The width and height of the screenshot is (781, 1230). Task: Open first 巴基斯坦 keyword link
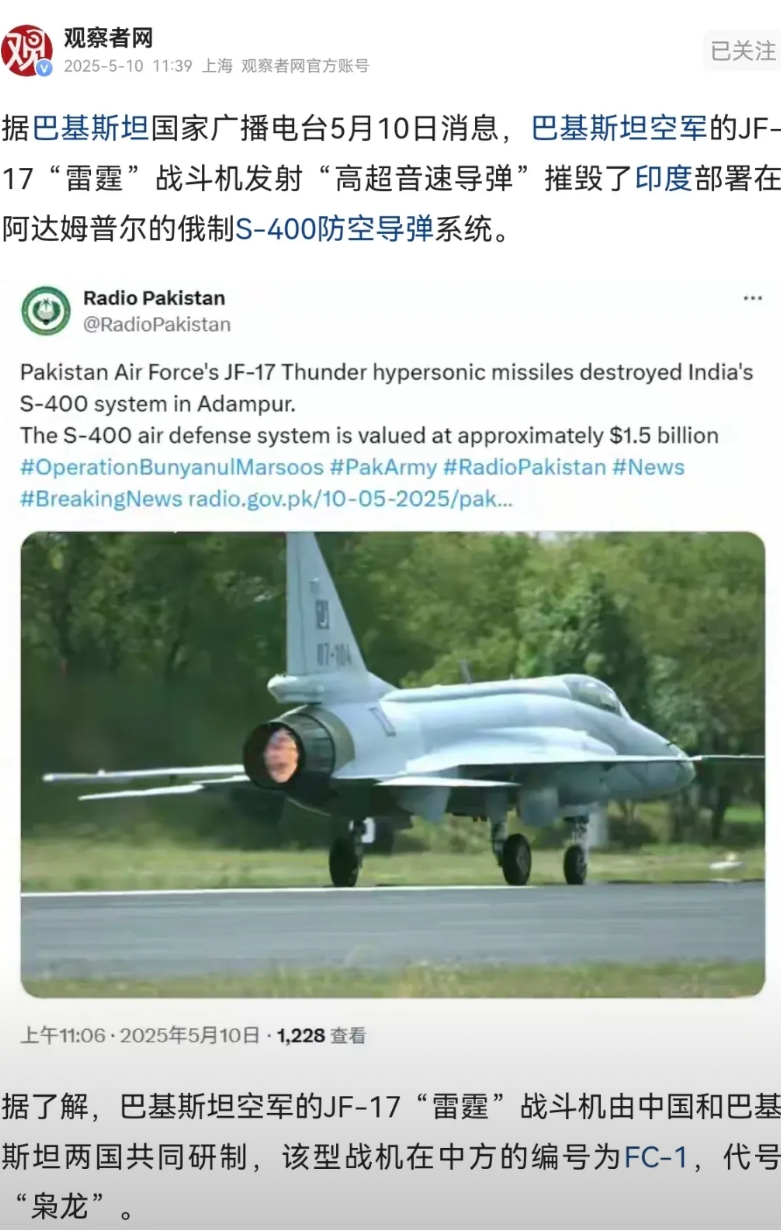point(91,127)
